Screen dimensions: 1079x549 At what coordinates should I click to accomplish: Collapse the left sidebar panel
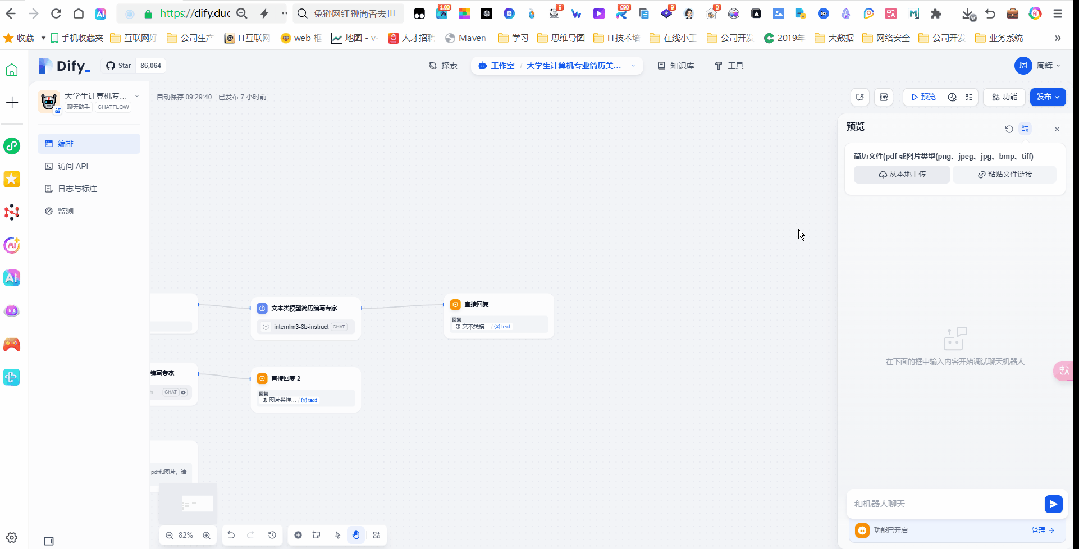pos(49,541)
